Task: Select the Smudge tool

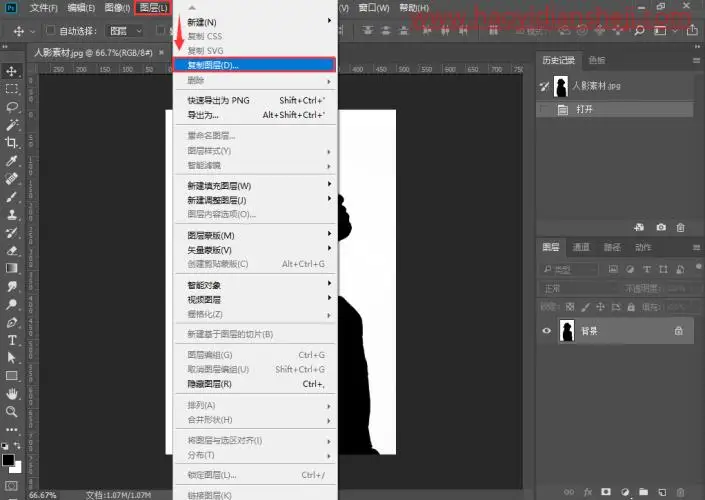Action: 12,286
